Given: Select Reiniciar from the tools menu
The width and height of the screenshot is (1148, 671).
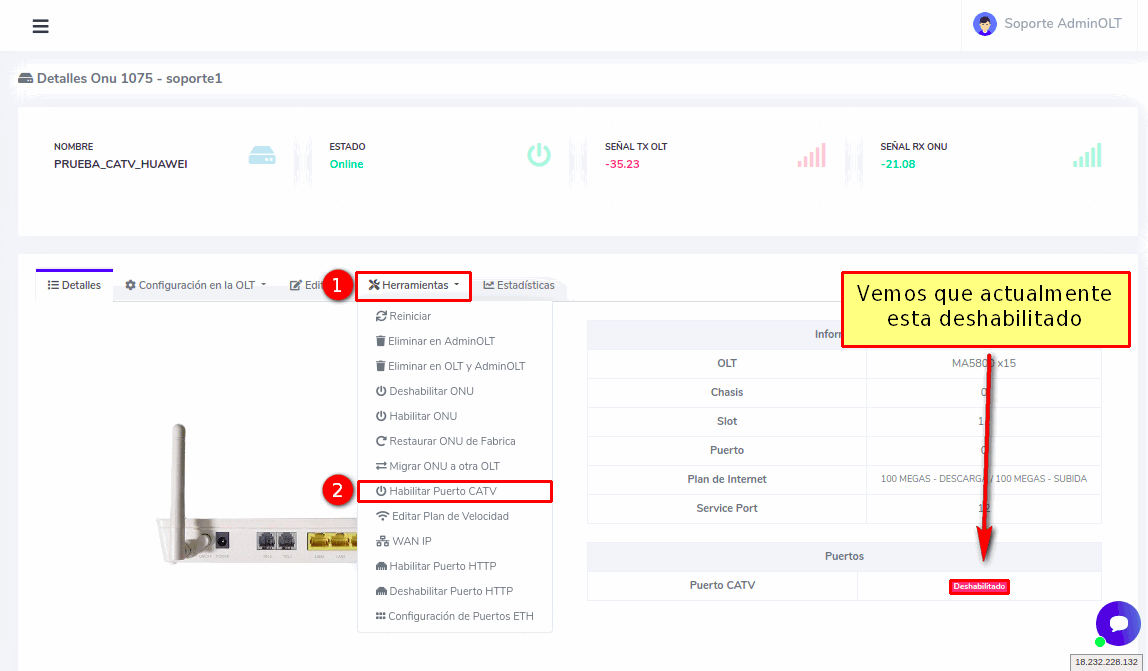Looking at the screenshot, I should tap(403, 316).
